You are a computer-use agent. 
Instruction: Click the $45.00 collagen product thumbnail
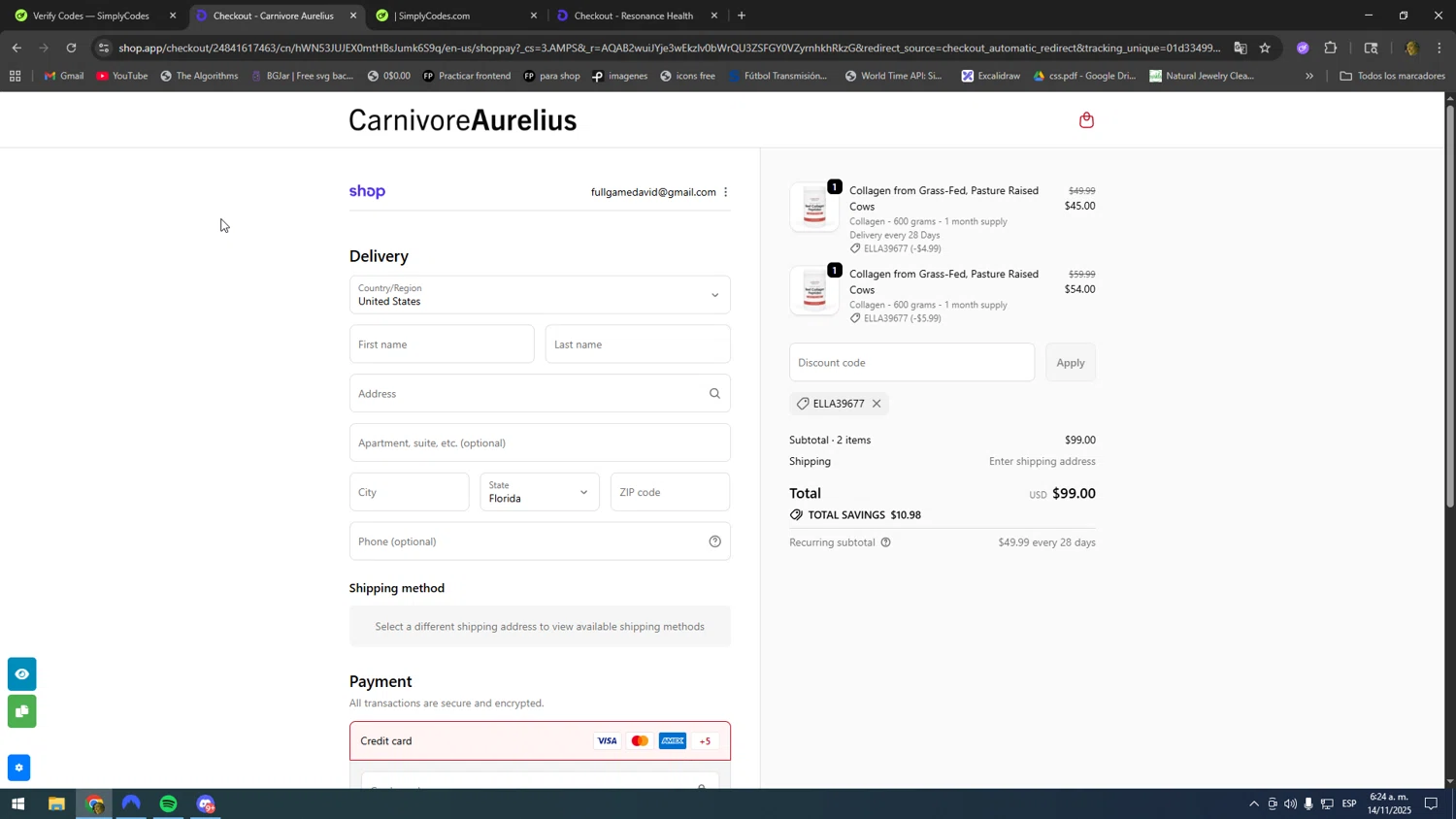point(814,207)
